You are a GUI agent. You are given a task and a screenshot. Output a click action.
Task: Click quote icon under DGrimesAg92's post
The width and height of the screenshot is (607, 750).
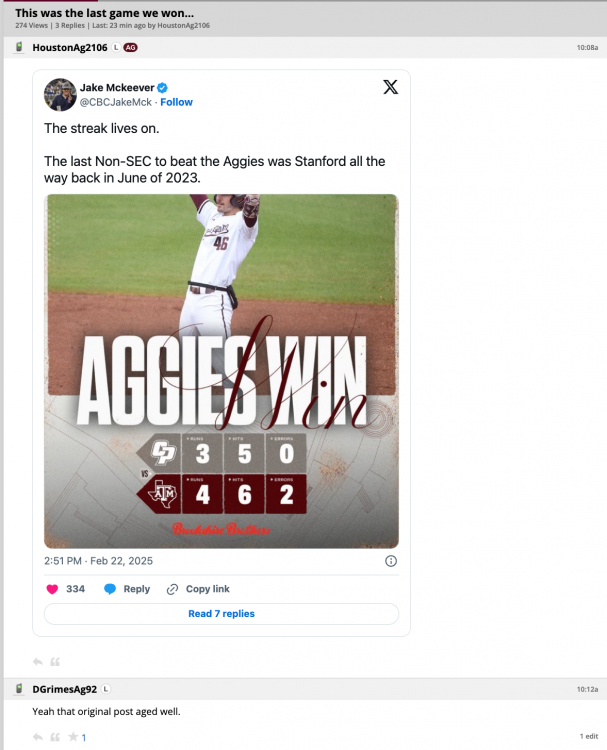point(55,737)
